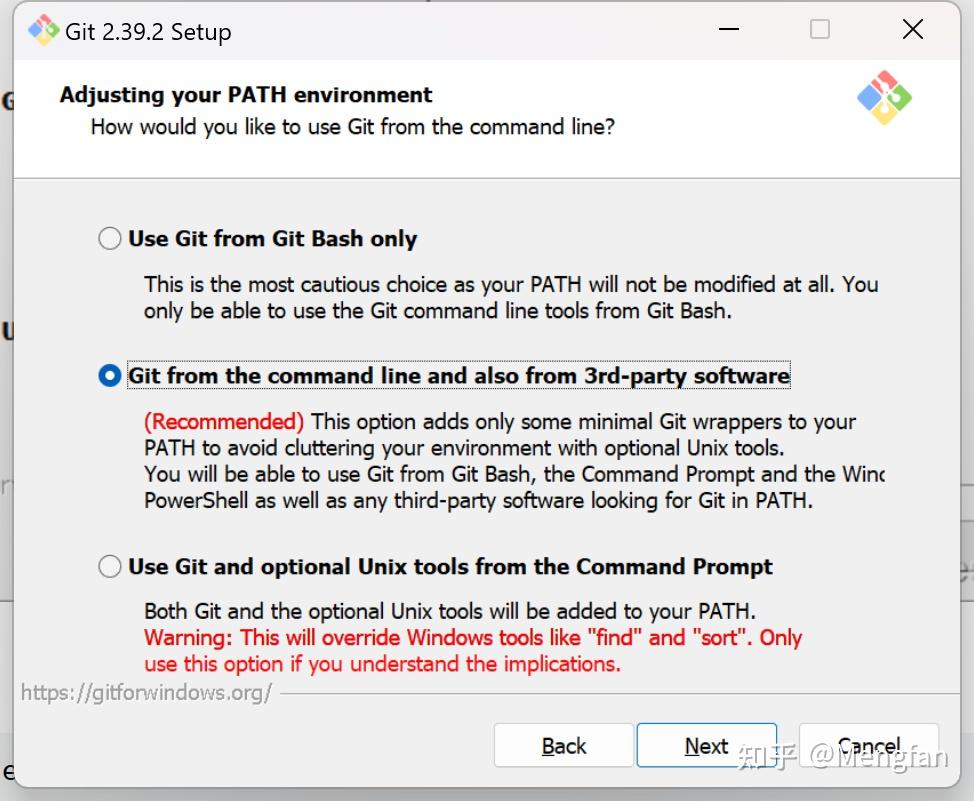Cancel the Git installation
This screenshot has height=801, width=974.
pyautogui.click(x=868, y=746)
